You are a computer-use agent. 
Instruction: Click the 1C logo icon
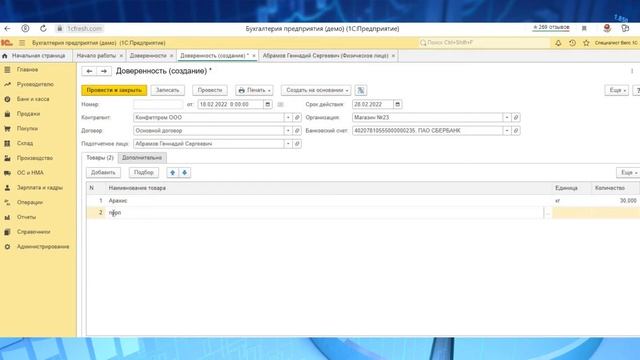click(7, 43)
